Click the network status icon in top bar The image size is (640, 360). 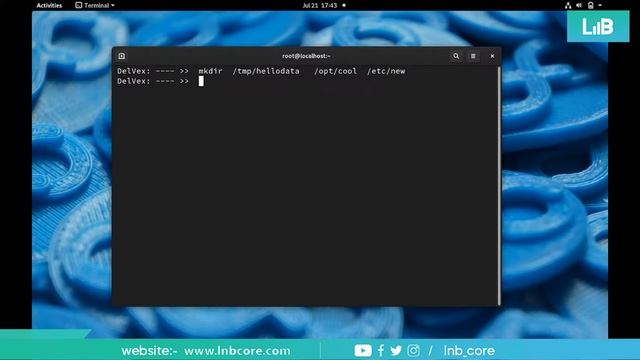point(568,5)
